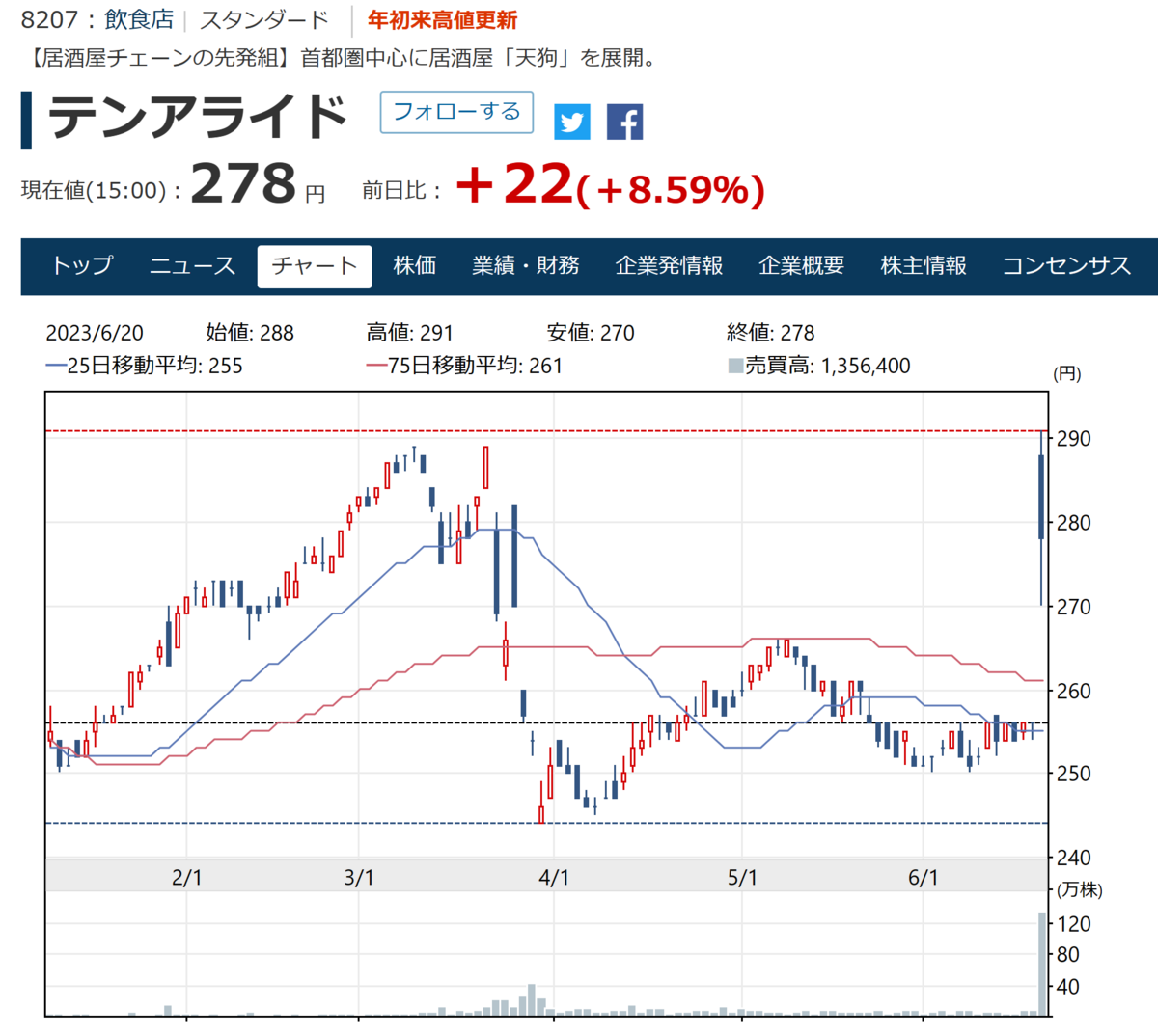Screen dimensions: 1158x1036
Task: Click the date 2023/6/20
Action: click(x=95, y=333)
